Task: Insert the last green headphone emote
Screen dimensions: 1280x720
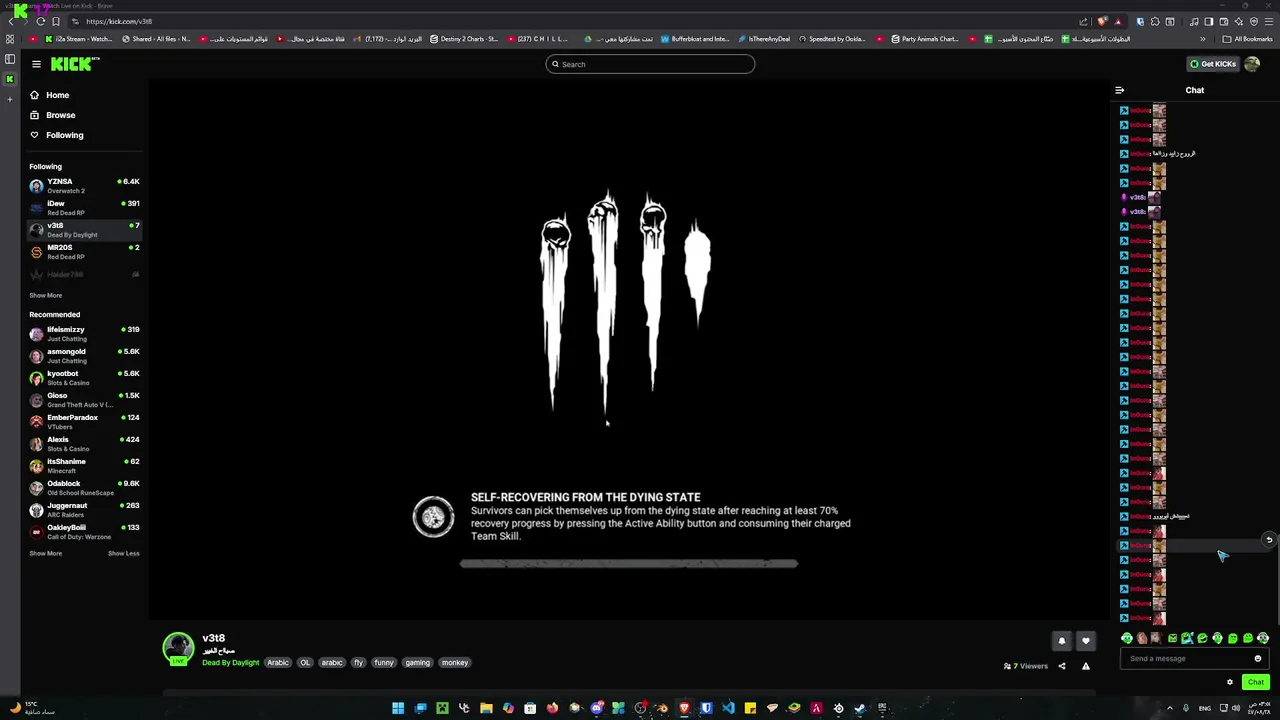Action: click(1263, 638)
